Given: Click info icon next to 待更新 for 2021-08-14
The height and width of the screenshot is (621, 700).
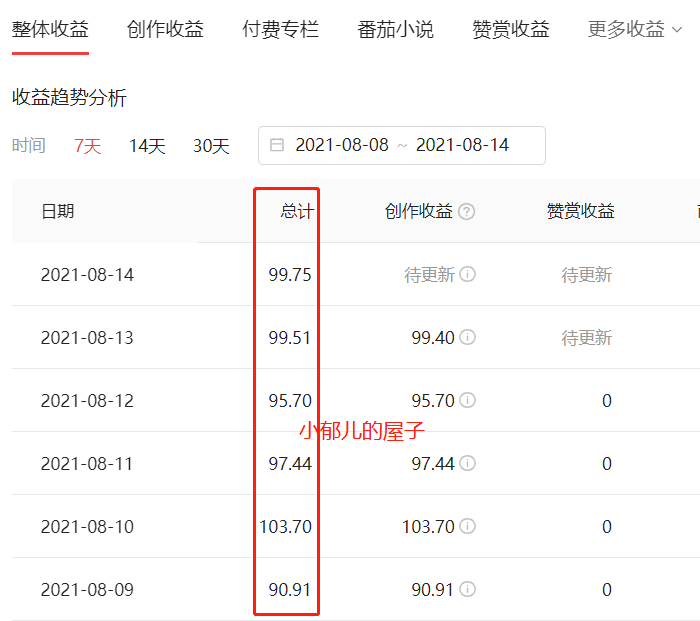Looking at the screenshot, I should (x=467, y=274).
